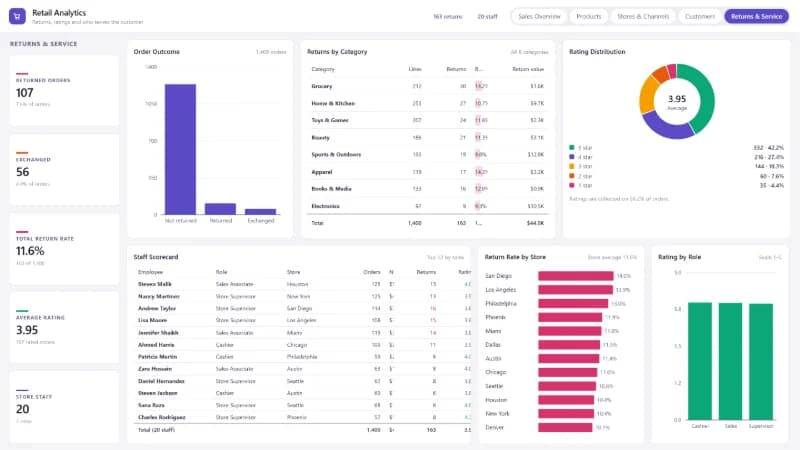Click the pink 1 star legend swatch
The image size is (800, 450).
[x=572, y=185]
